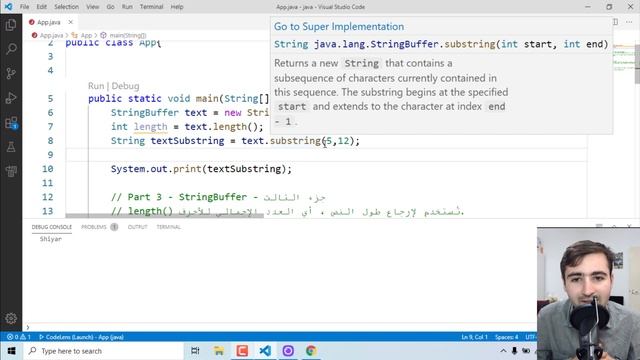Click the Ln 9, Col 1 status item
This screenshot has width=640, height=360.
point(474,337)
